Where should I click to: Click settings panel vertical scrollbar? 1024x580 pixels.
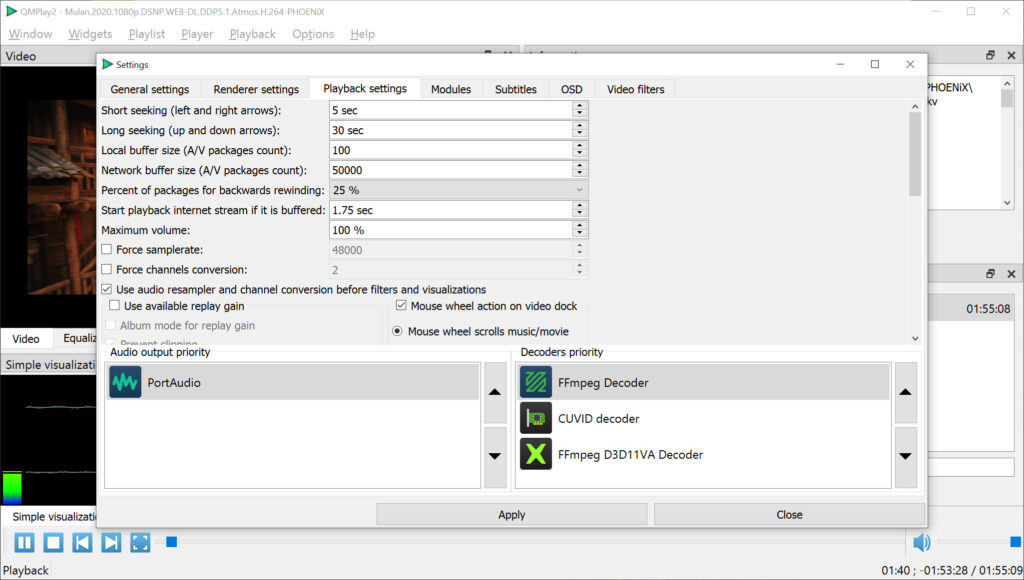(914, 154)
